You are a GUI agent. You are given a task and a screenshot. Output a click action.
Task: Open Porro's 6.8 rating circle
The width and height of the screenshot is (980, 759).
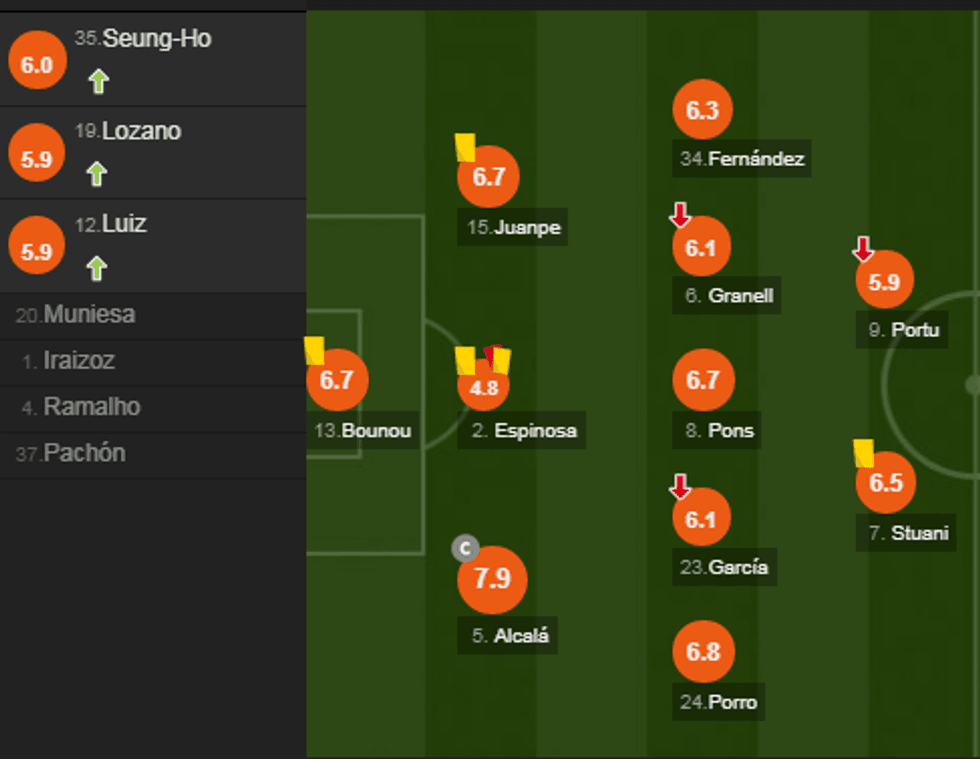[x=703, y=652]
